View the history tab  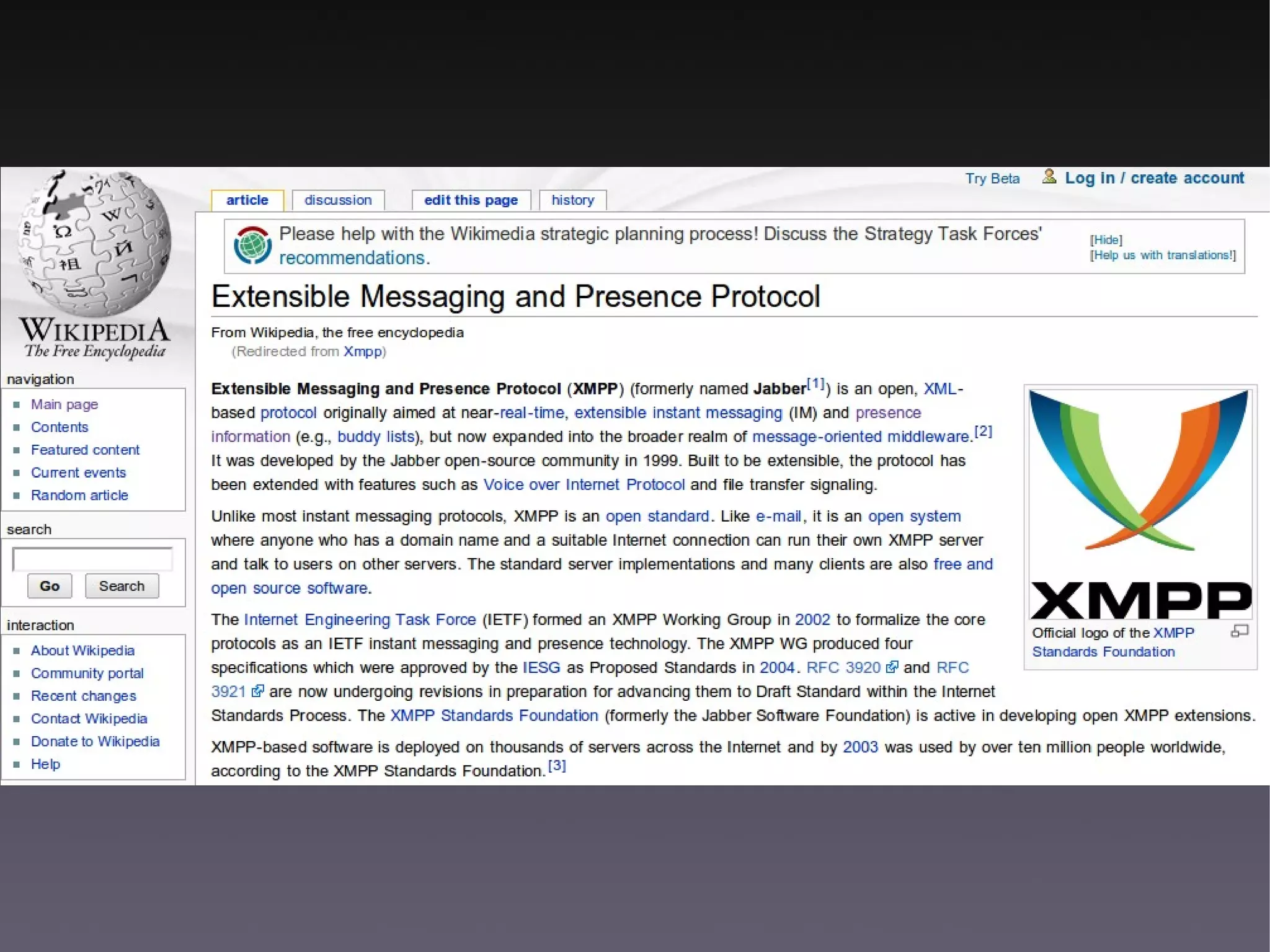(572, 200)
